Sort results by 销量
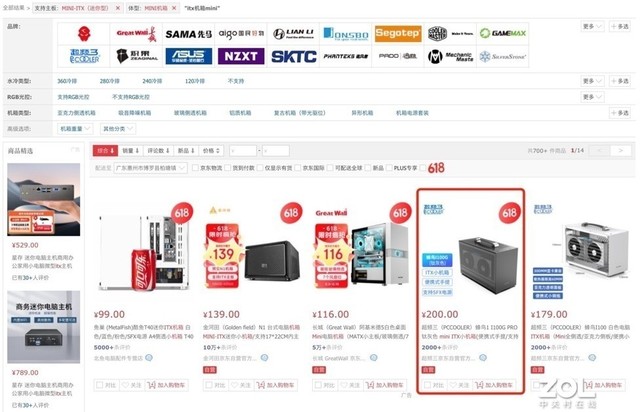 click(131, 151)
